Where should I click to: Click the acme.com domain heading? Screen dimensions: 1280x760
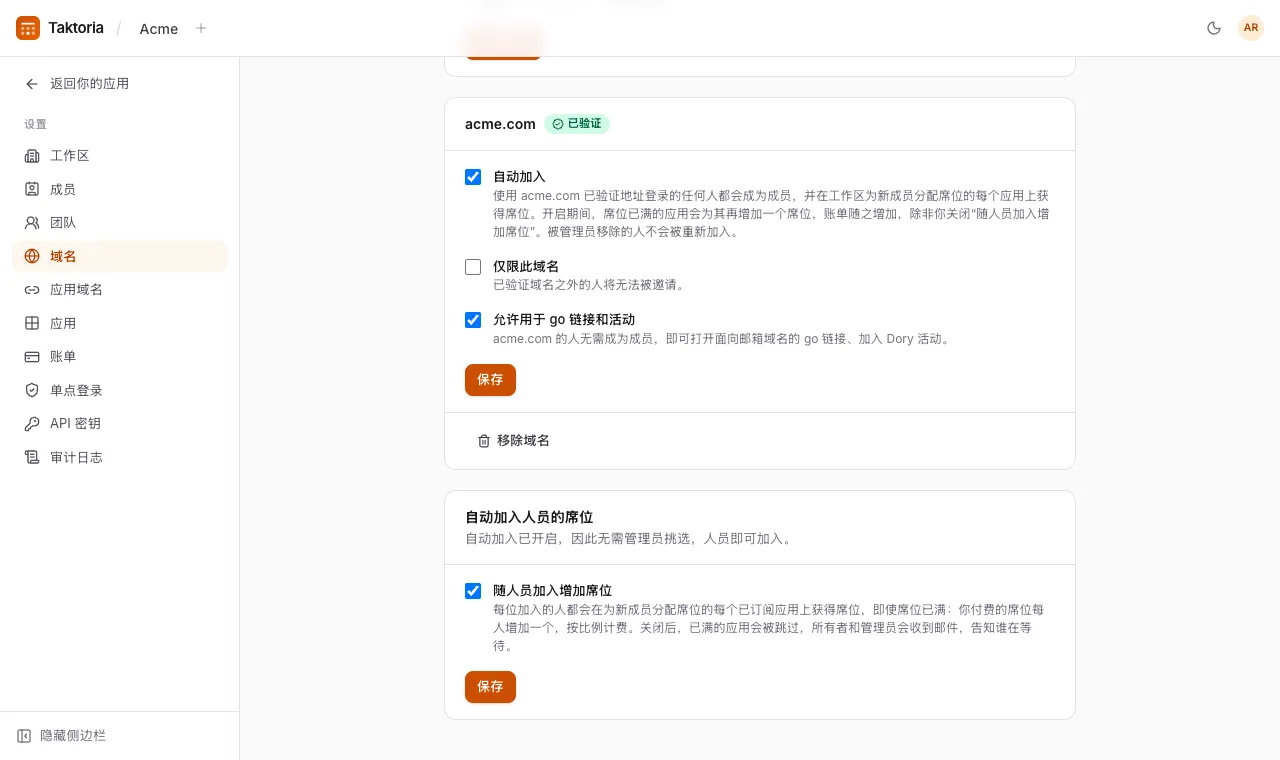click(500, 124)
